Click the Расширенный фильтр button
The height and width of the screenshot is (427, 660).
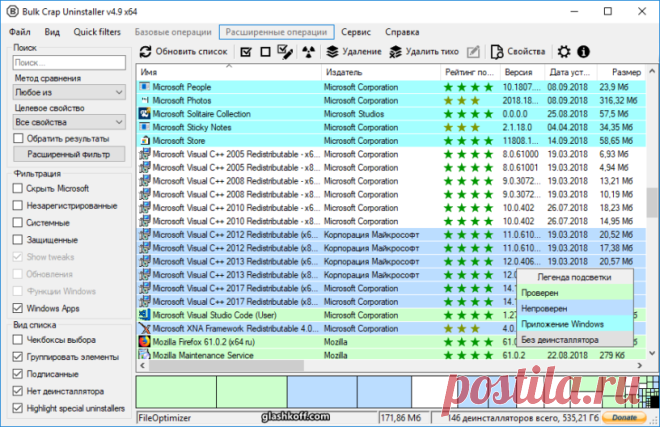coord(69,154)
